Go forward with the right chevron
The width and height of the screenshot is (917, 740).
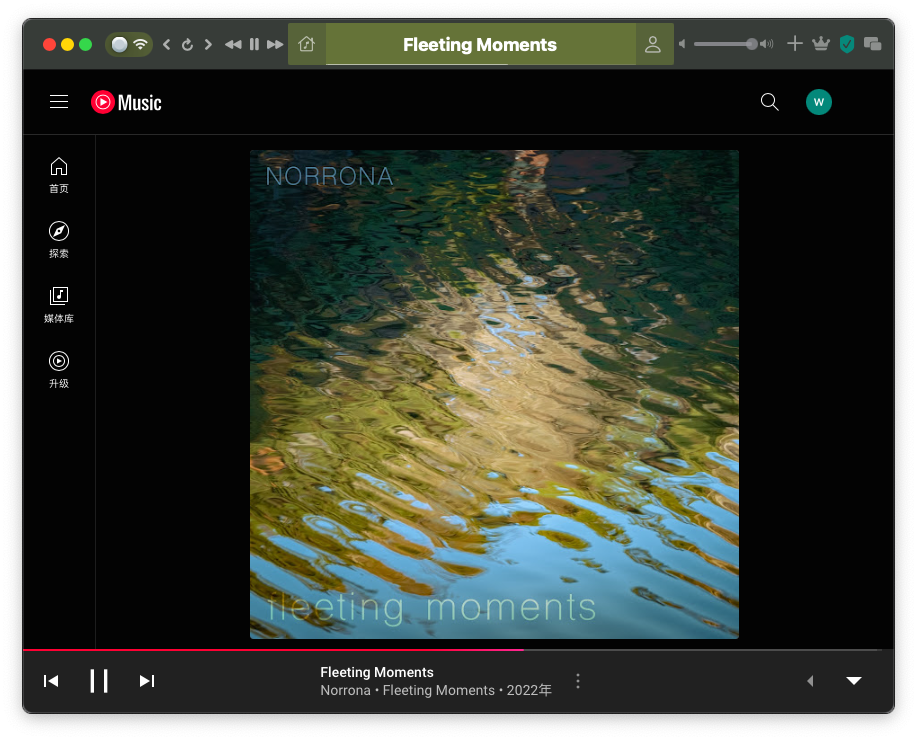pos(208,44)
